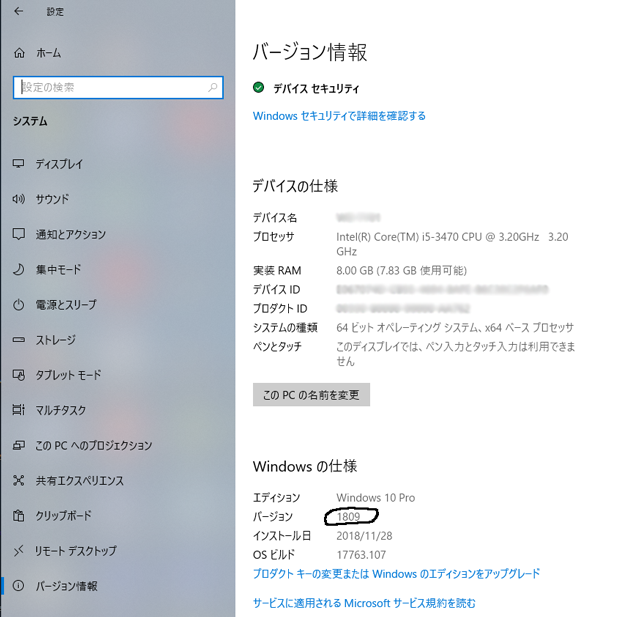Click the マルチタスク icon

click(18, 410)
